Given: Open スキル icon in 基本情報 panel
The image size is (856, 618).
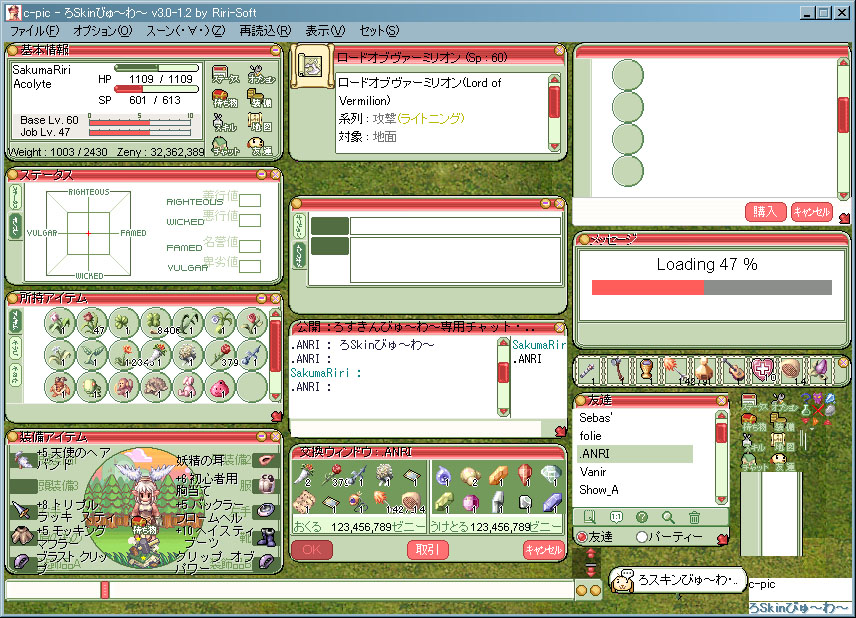Looking at the screenshot, I should coord(225,122).
